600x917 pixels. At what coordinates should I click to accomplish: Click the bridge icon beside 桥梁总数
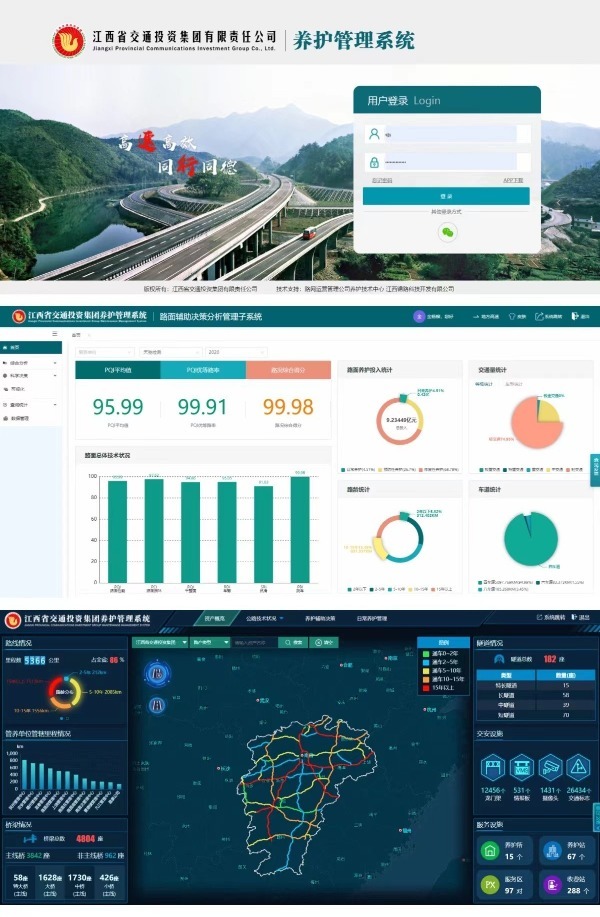(x=30, y=839)
